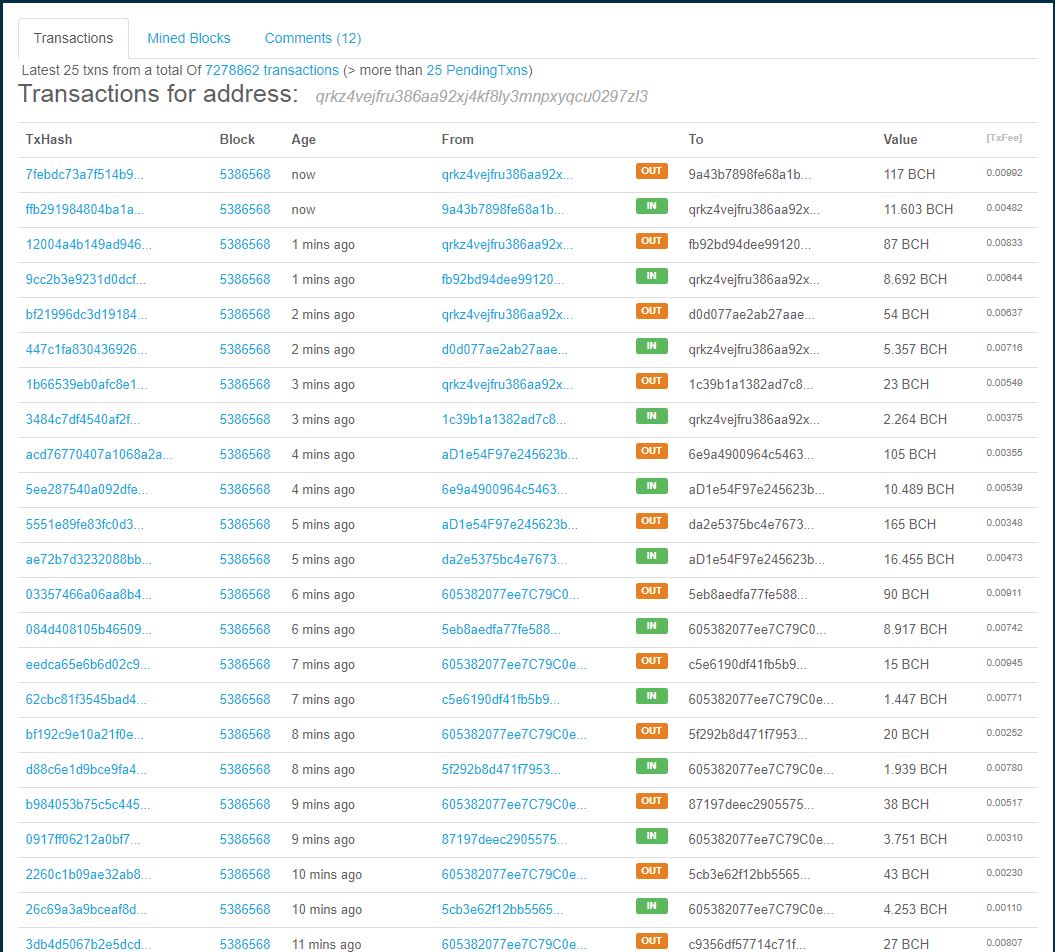Open transaction hash bf21996dc3d19184
This screenshot has height=952, width=1055.
point(86,314)
